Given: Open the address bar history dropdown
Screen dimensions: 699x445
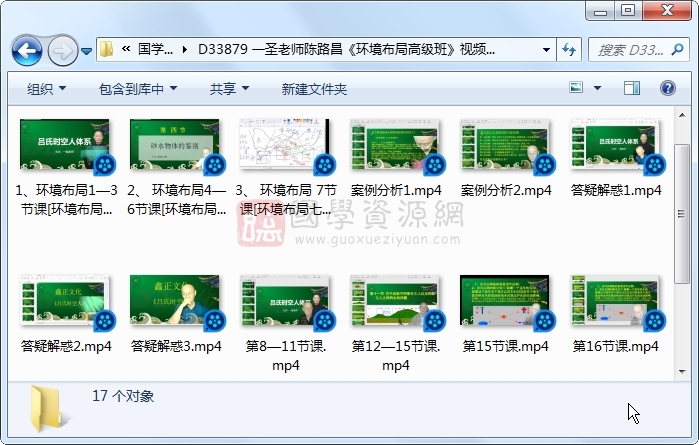Looking at the screenshot, I should click(x=546, y=49).
